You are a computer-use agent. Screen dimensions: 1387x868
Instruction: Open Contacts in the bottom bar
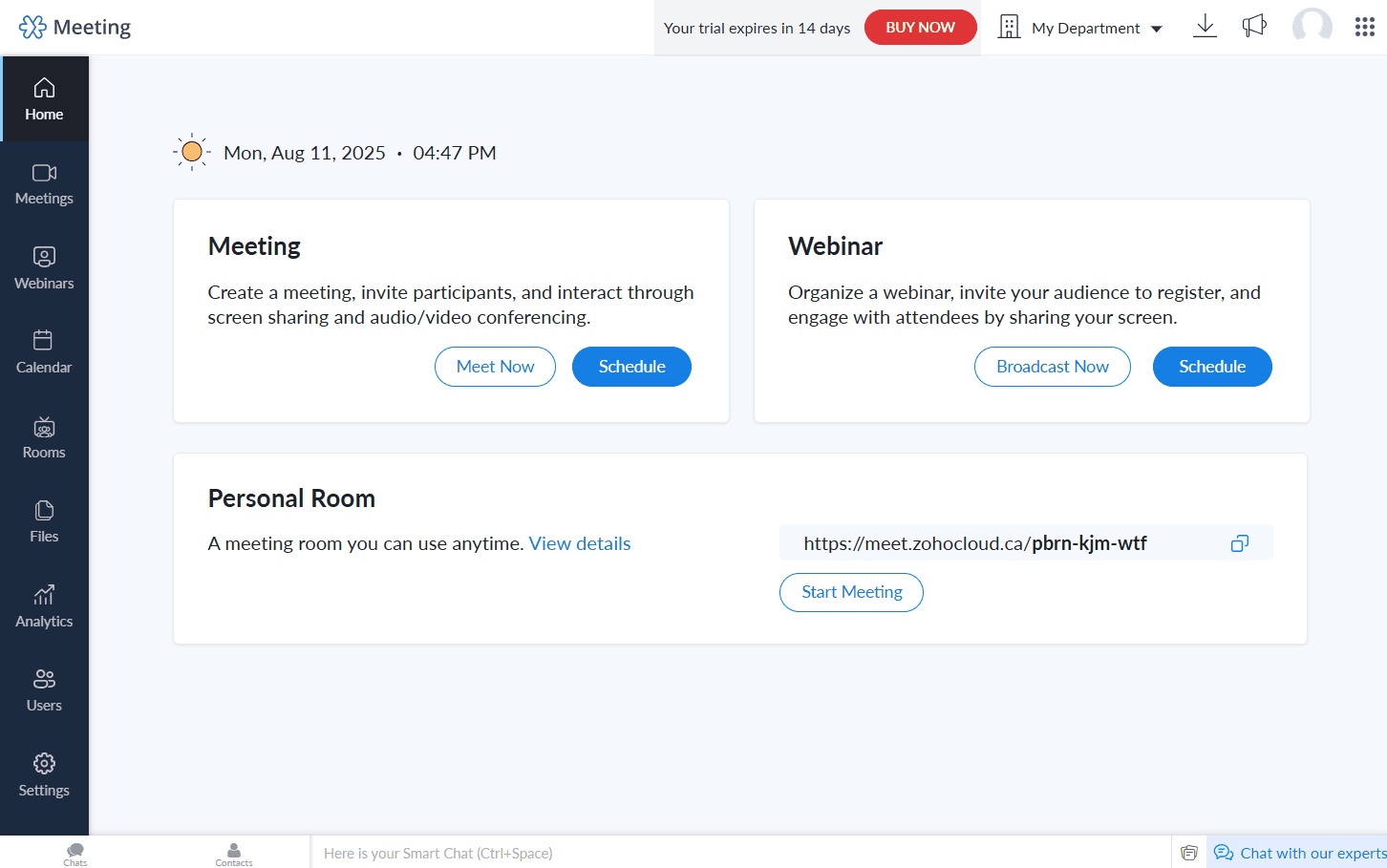pos(234,853)
